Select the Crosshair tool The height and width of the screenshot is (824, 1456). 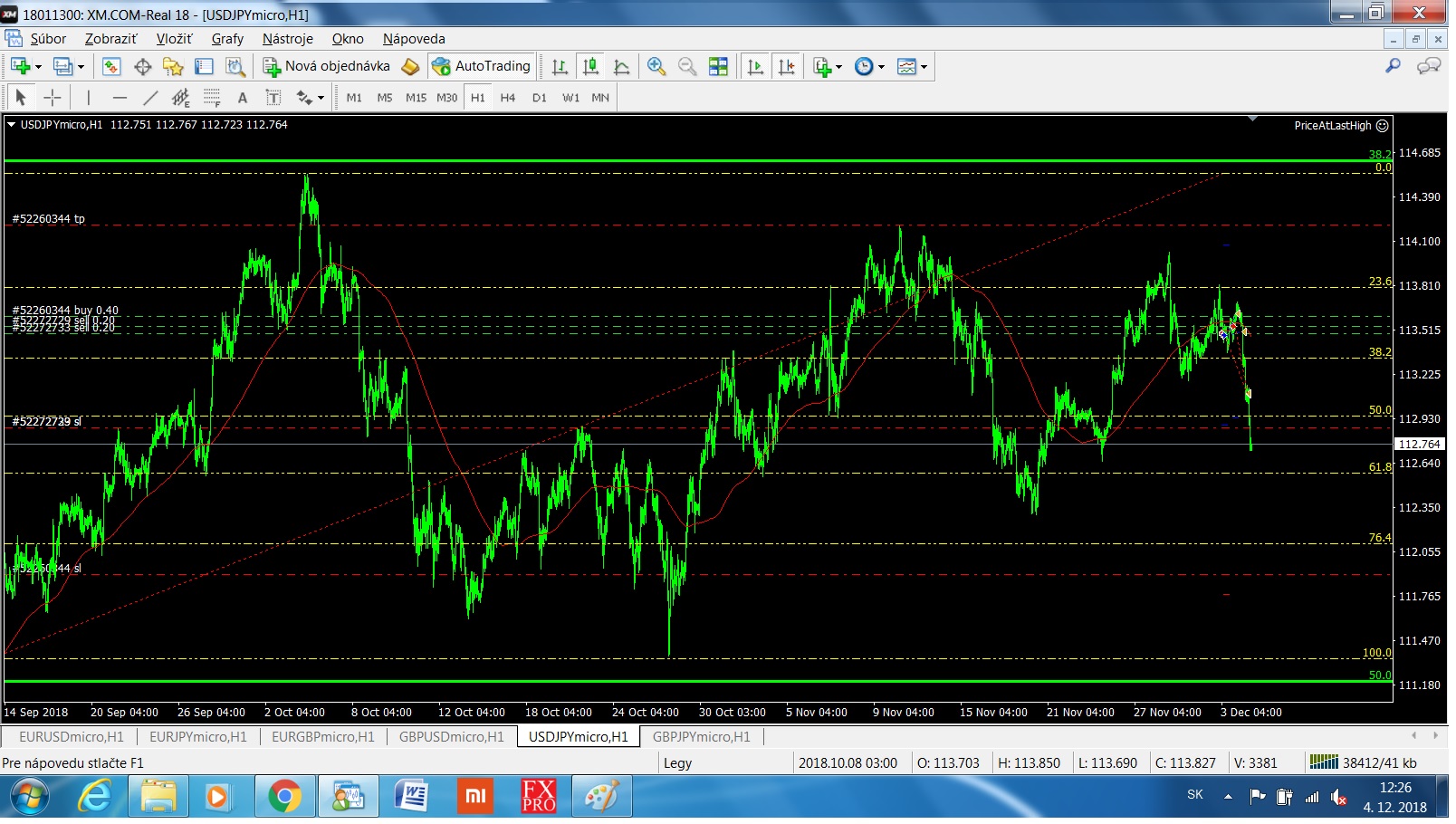(53, 97)
